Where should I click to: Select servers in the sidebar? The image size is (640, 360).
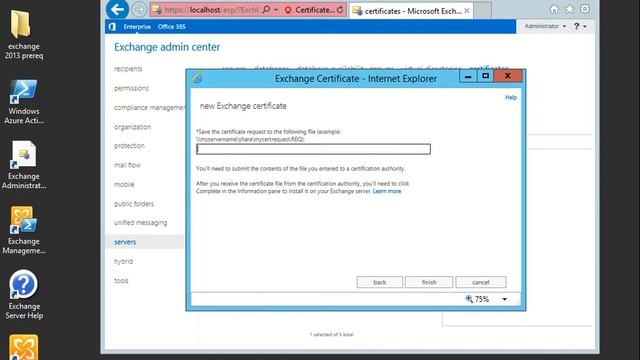point(145,242)
